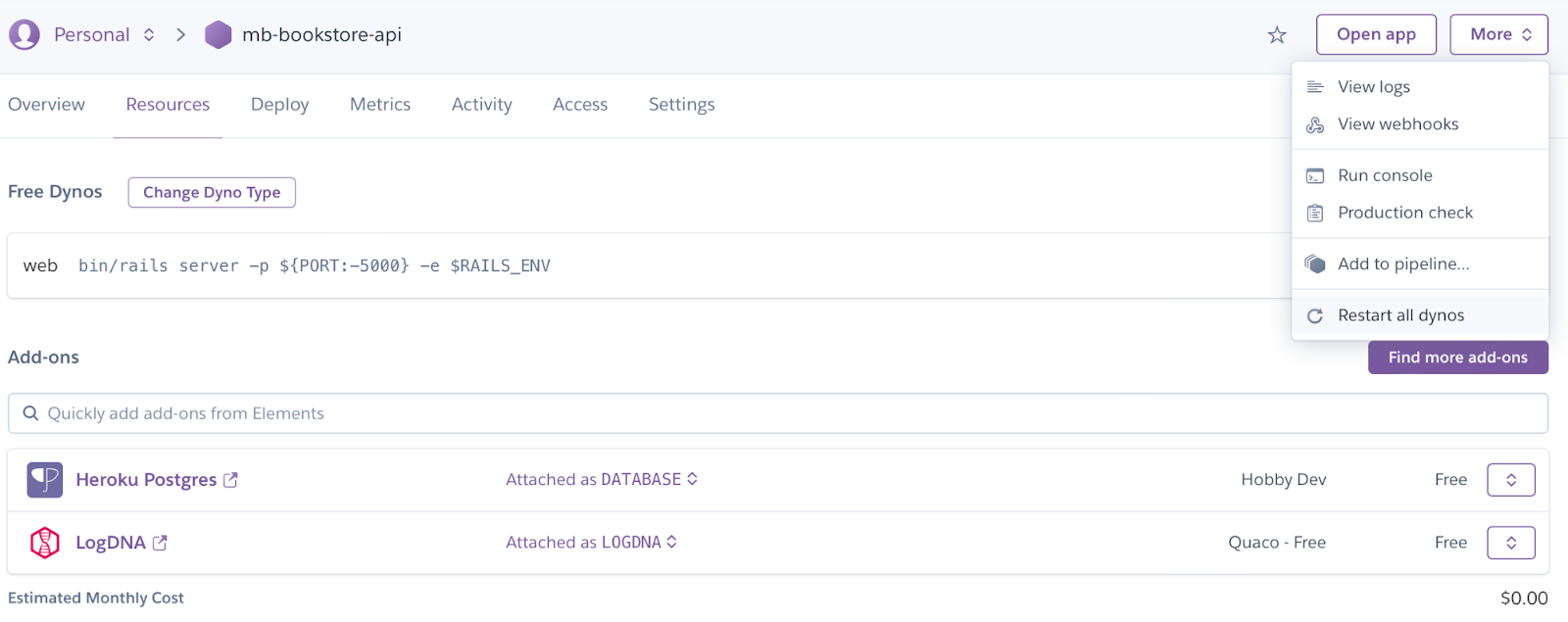Viewport: 1568px width, 622px height.
Task: Favorite the app with the star icon
Action: coord(1277,35)
